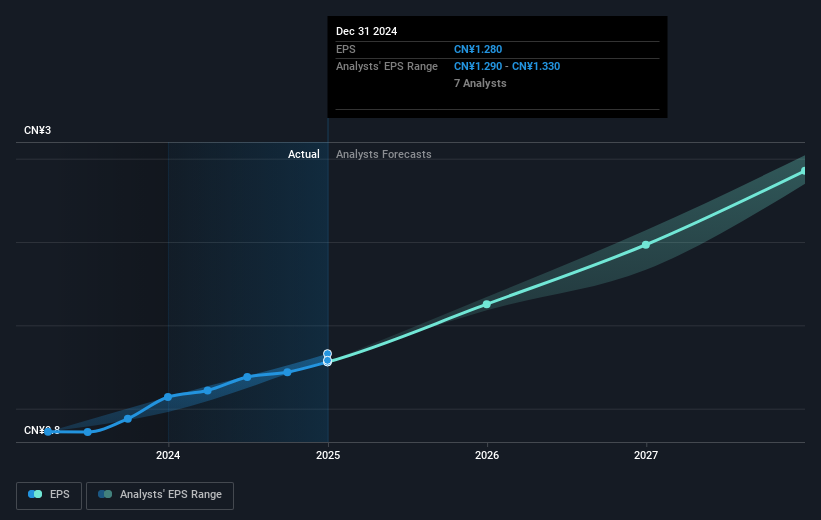The width and height of the screenshot is (821, 520).
Task: Click the 'Actual' section label
Action: (x=304, y=154)
